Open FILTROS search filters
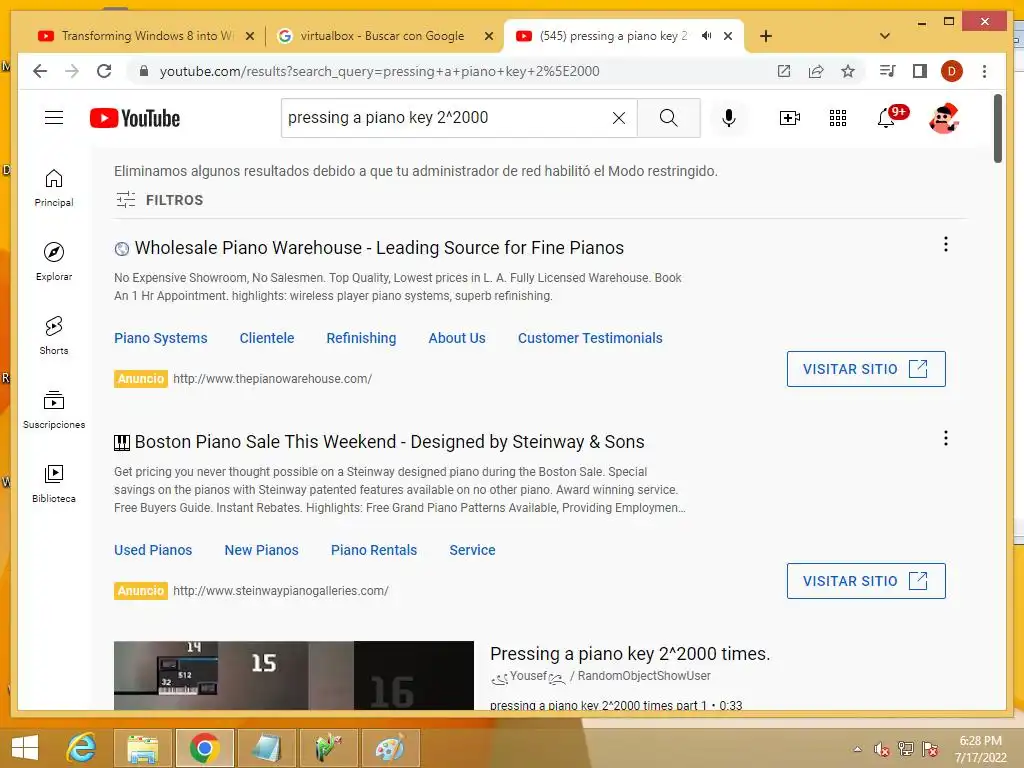The width and height of the screenshot is (1024, 768). [159, 200]
